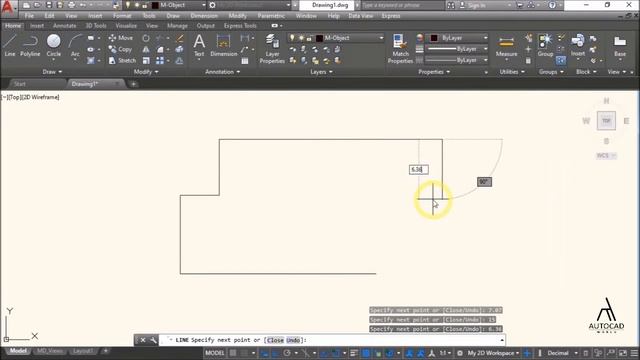Select the Line drawing tool
The width and height of the screenshot is (640, 360).
(x=10, y=46)
